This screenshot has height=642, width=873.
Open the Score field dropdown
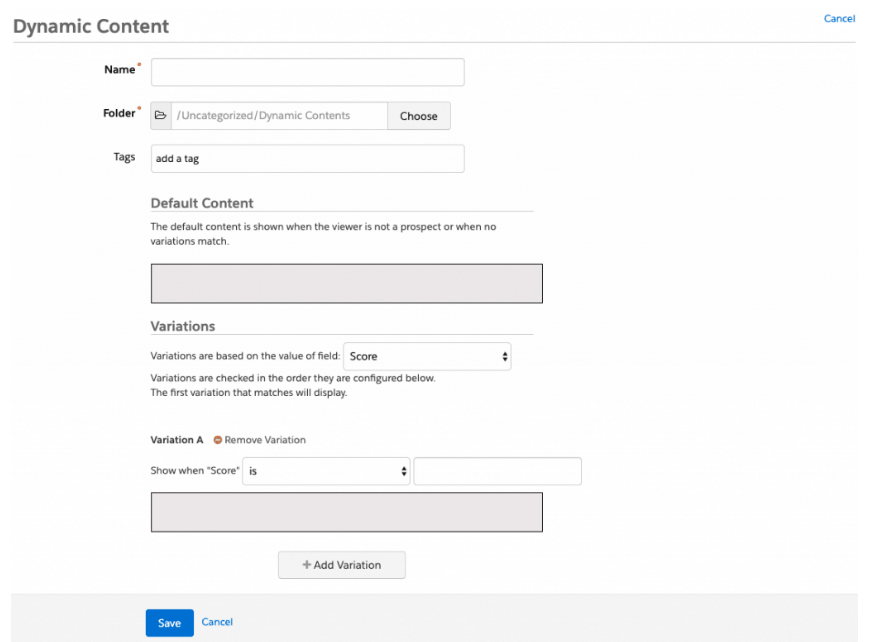coord(427,356)
